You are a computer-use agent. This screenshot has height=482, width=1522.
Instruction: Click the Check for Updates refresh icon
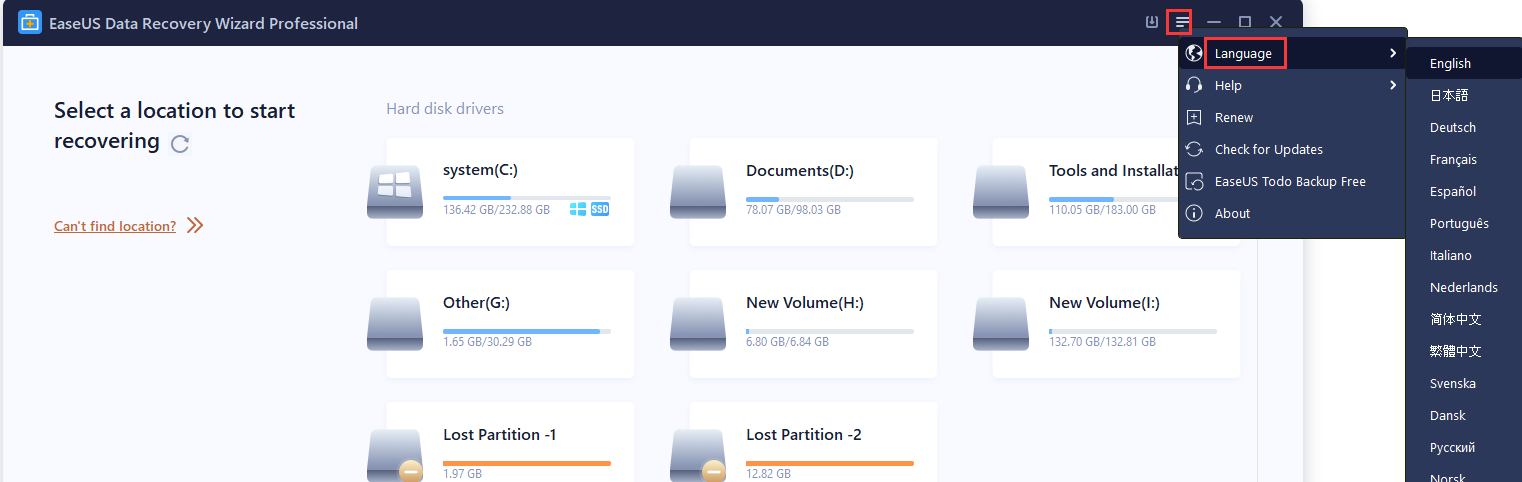click(x=1193, y=149)
